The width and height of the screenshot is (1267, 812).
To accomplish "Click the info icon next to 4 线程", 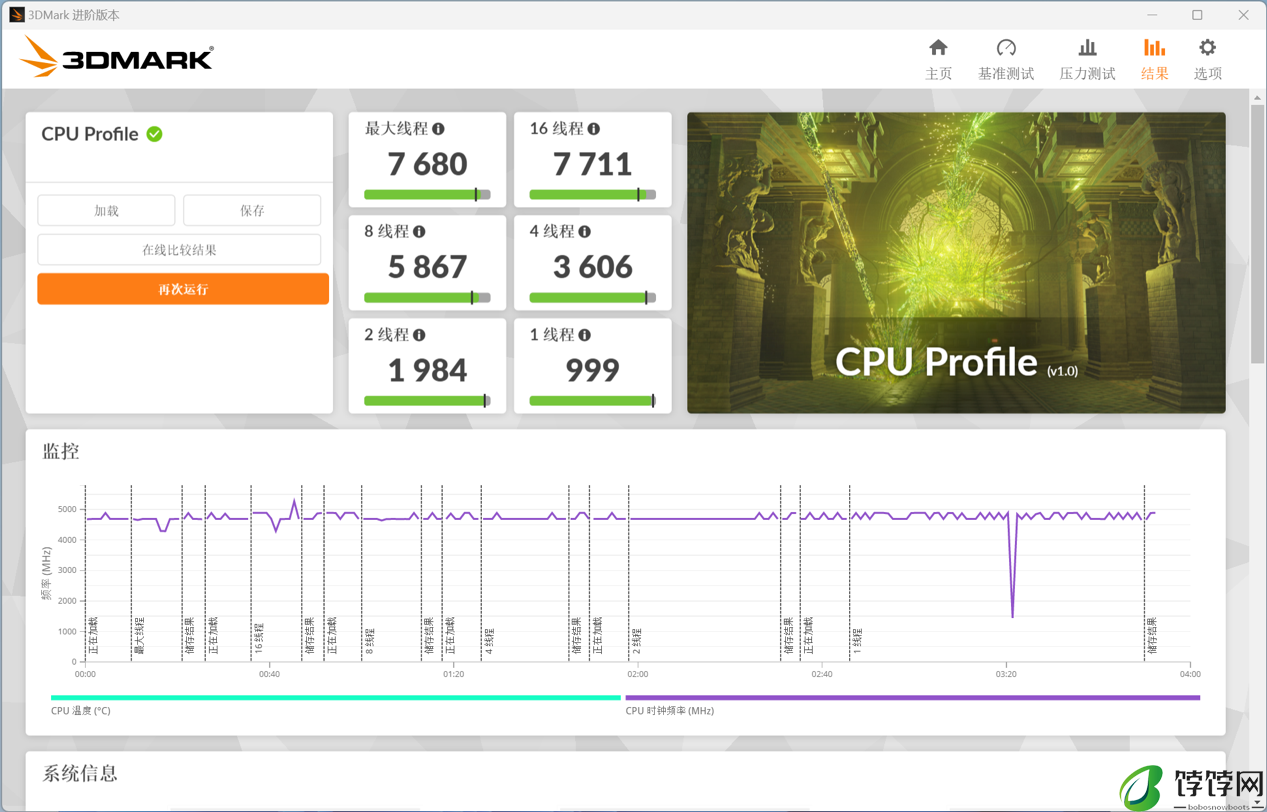I will click(x=585, y=232).
